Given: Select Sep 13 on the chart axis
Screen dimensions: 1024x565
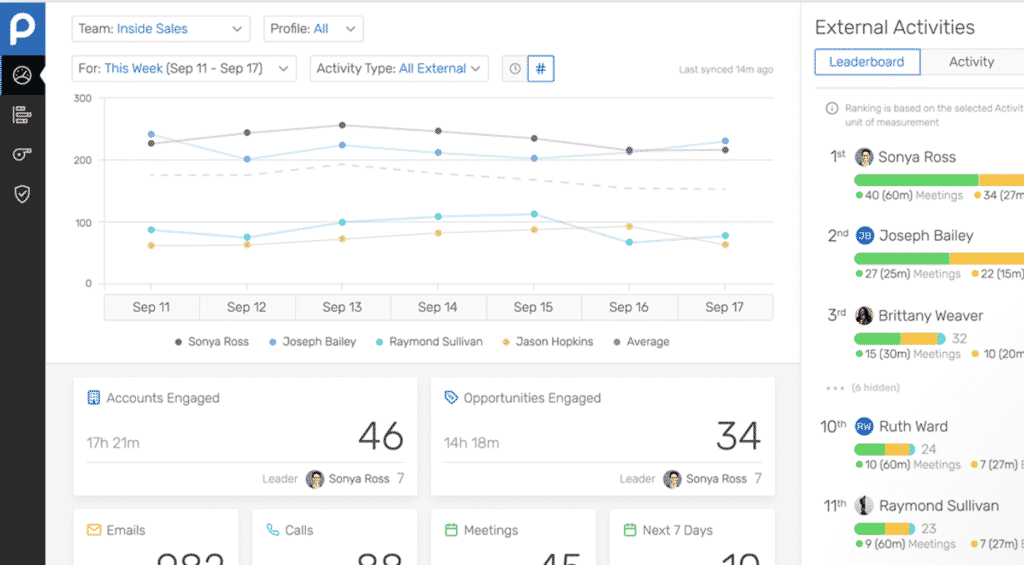Looking at the screenshot, I should 342,307.
